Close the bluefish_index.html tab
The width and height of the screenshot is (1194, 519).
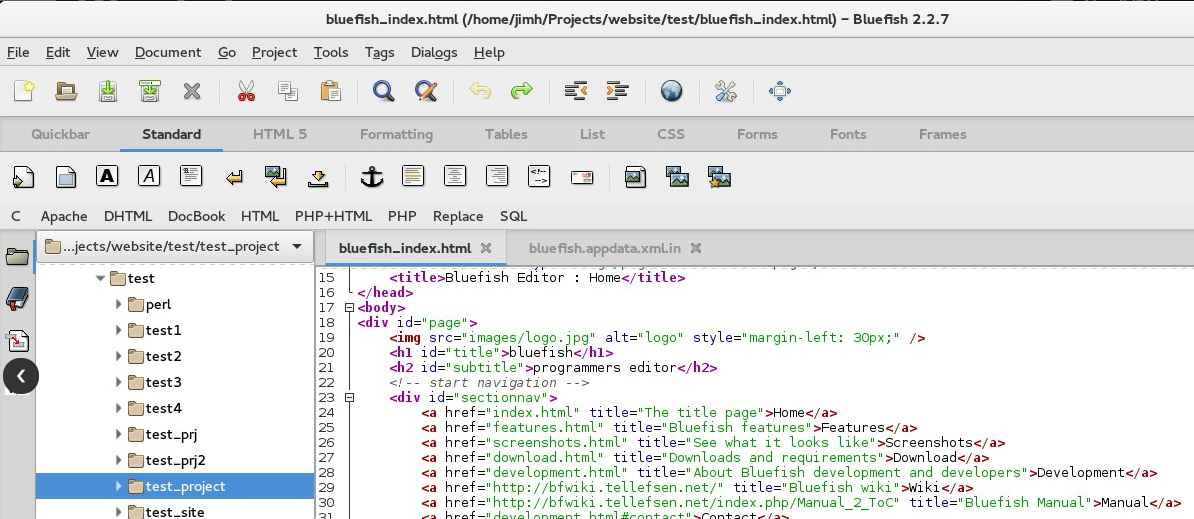(x=487, y=248)
